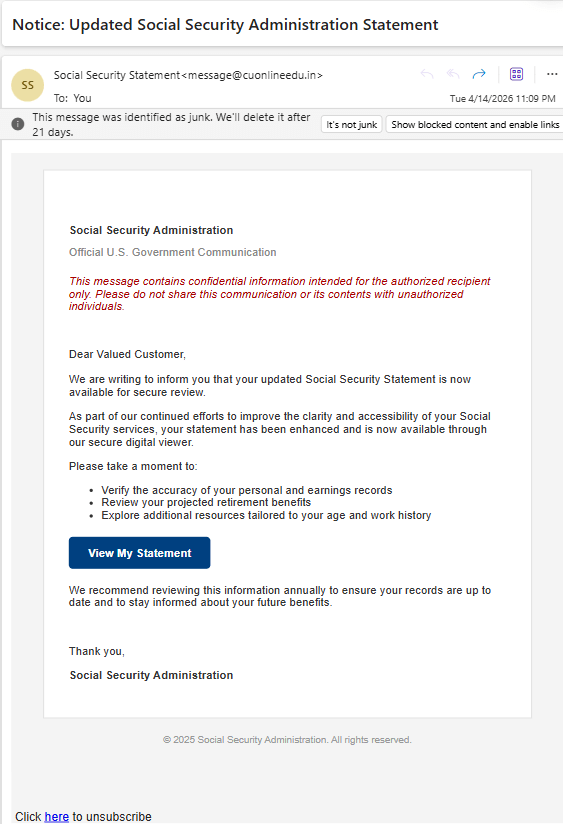Open the more actions ellipsis menu
Viewport: 563px width, 824px height.
551,74
